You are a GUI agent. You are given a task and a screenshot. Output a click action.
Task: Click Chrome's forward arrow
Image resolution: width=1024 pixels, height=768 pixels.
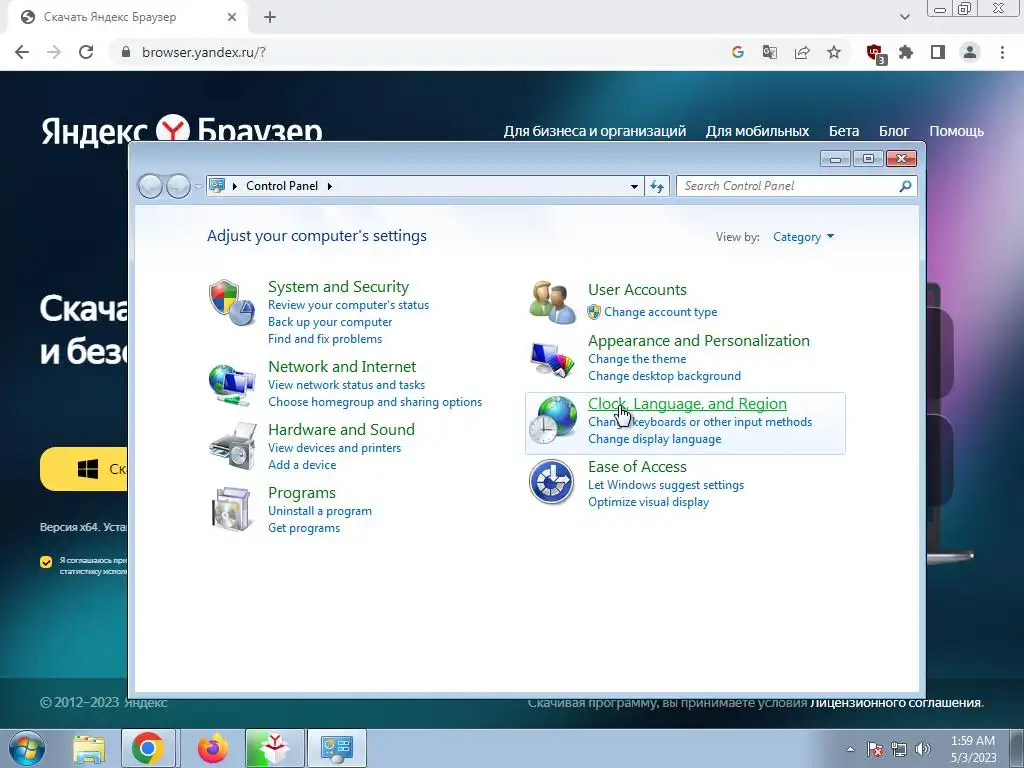(54, 52)
